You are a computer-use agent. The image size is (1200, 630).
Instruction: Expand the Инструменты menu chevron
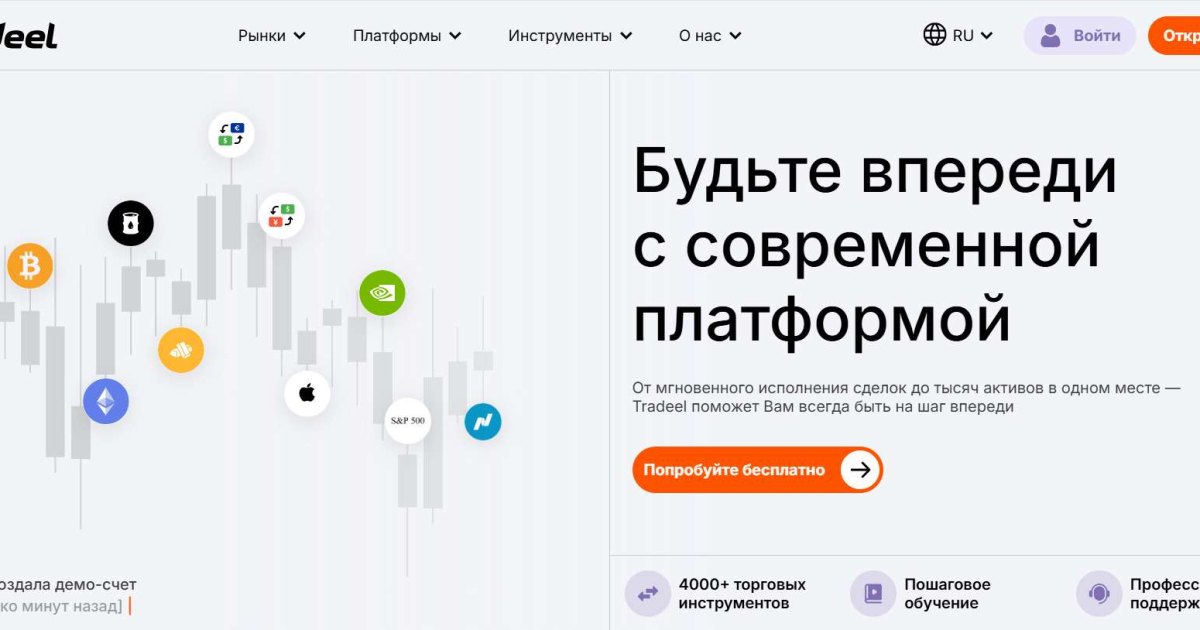click(x=626, y=36)
